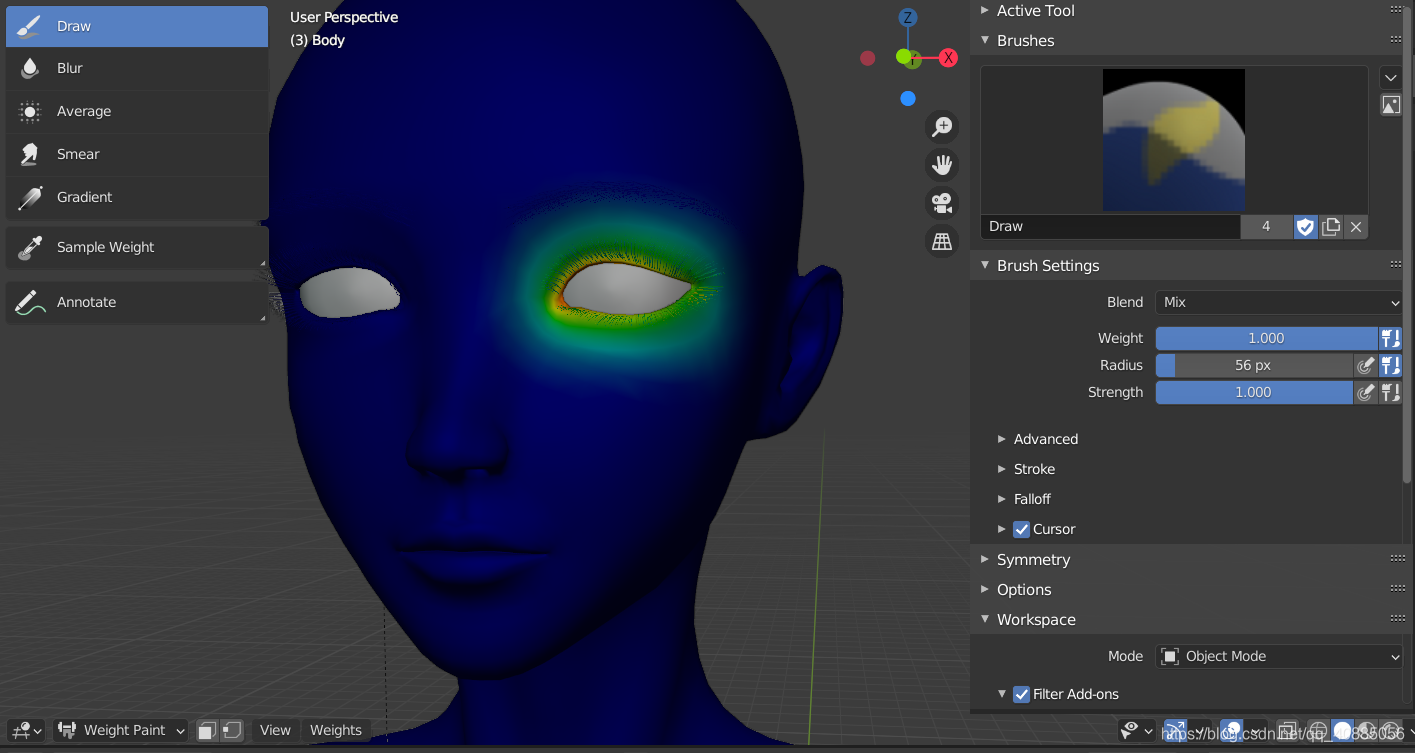Viewport: 1415px width, 753px height.
Task: Toggle fake user shield for Draw brush
Action: [x=1305, y=227]
